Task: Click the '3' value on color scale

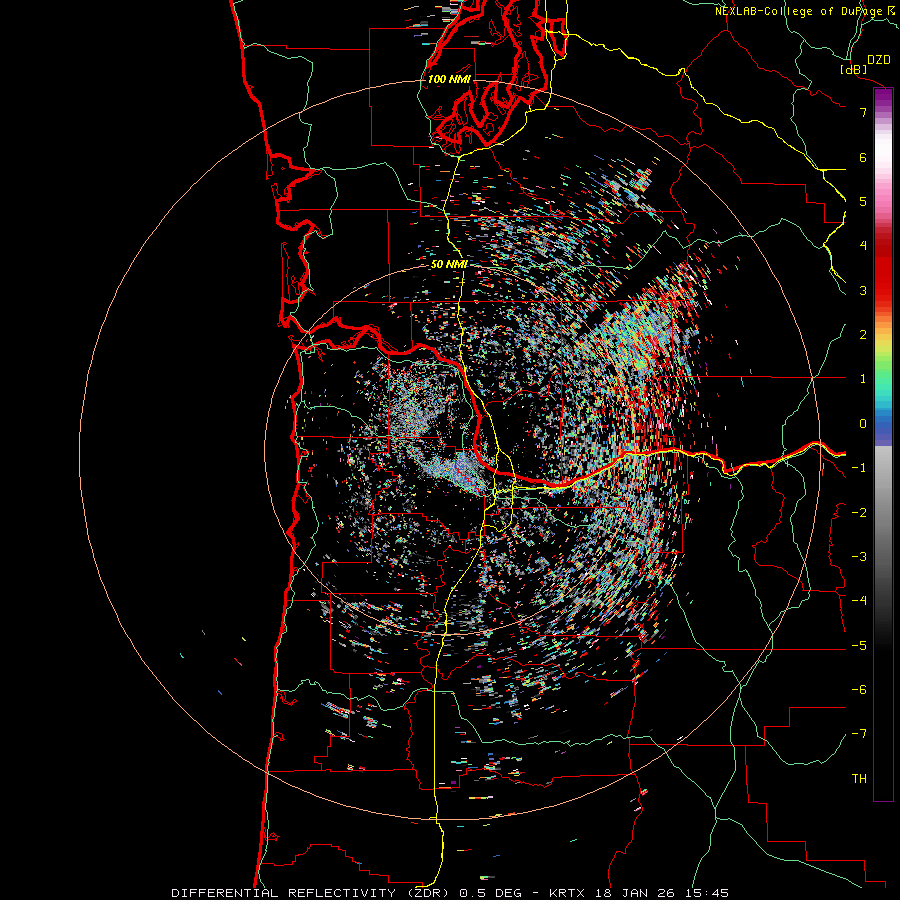Action: click(x=863, y=290)
